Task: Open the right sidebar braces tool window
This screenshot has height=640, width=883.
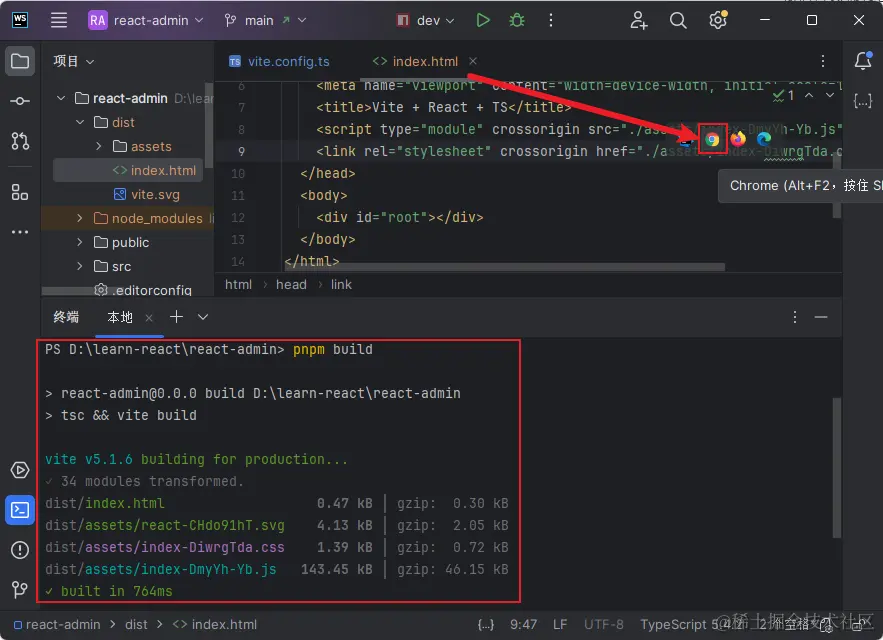Action: pyautogui.click(x=863, y=101)
